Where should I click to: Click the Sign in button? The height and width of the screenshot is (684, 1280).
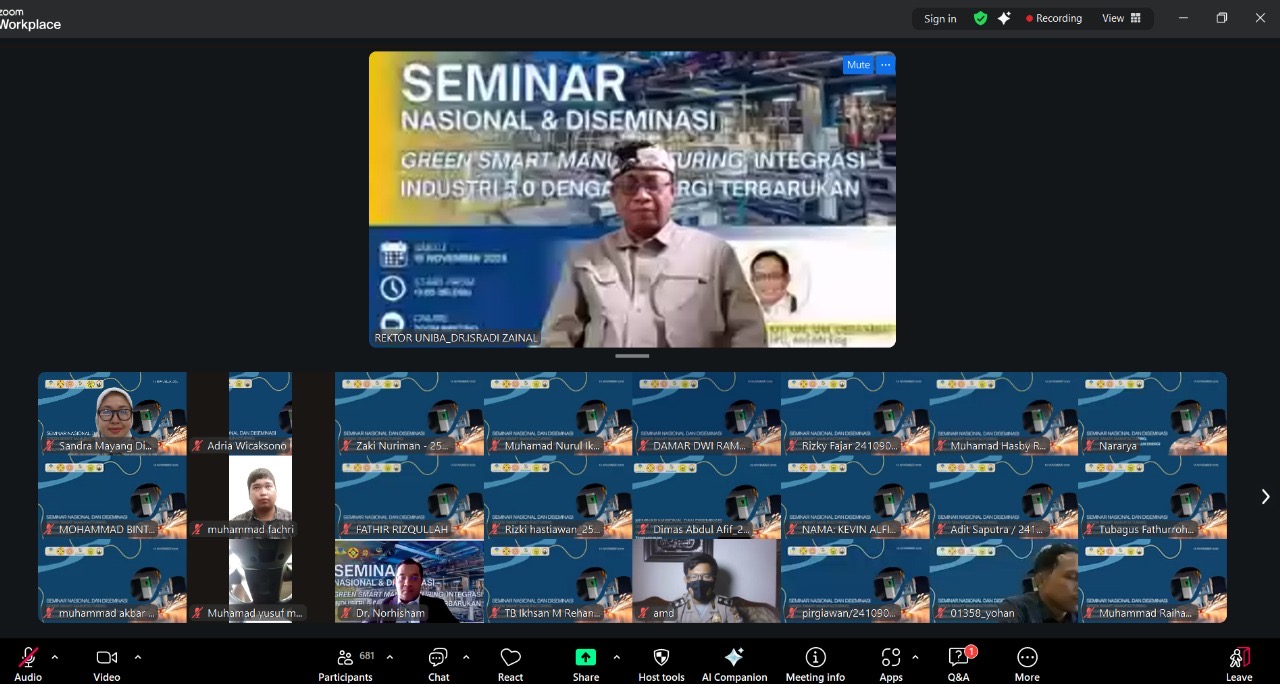click(x=940, y=18)
